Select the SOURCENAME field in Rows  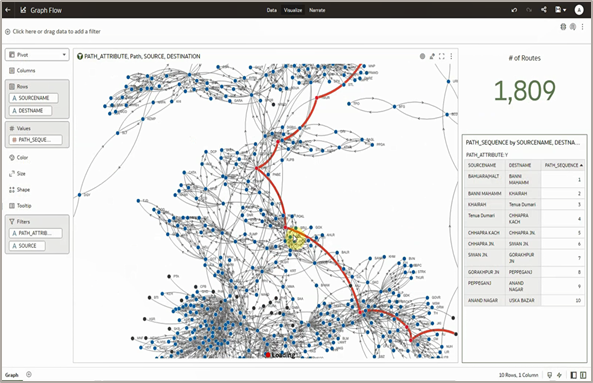point(34,98)
